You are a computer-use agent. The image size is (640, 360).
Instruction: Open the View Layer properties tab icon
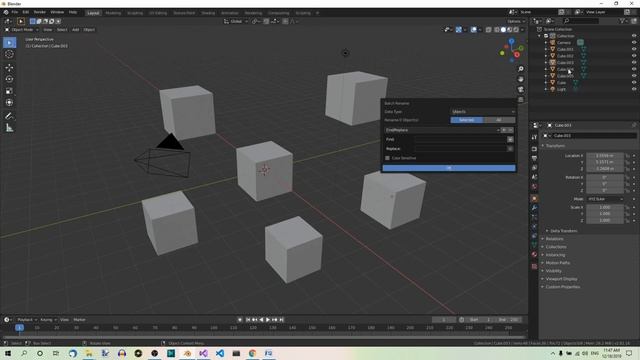(x=534, y=167)
